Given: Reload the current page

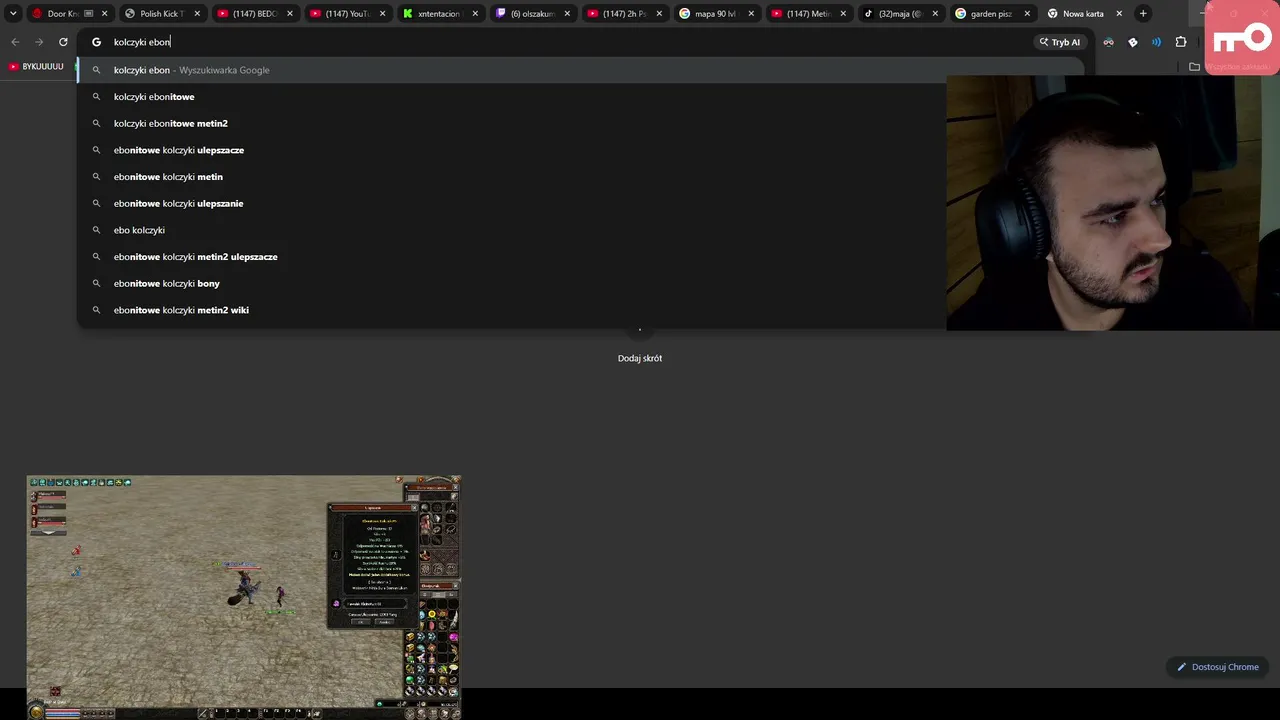Looking at the screenshot, I should (x=63, y=42).
